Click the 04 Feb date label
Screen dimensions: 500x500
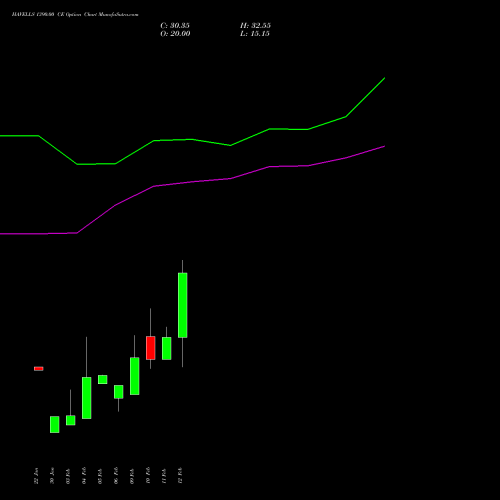84,476
